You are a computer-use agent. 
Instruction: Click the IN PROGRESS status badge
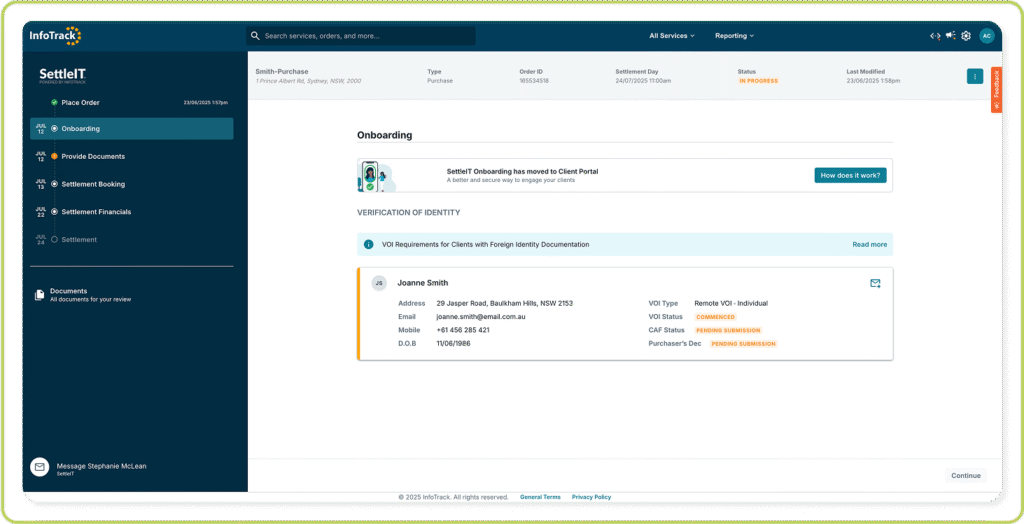[758, 81]
